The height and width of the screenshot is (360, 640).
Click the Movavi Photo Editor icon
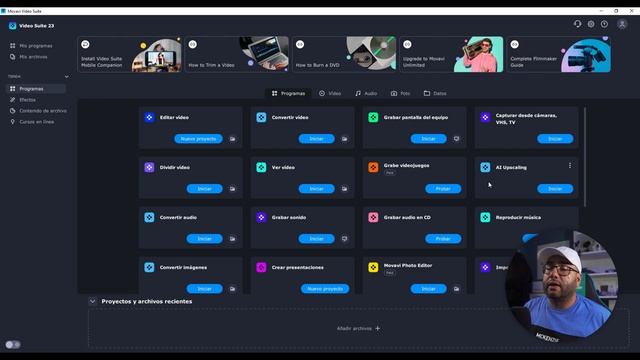(x=373, y=267)
